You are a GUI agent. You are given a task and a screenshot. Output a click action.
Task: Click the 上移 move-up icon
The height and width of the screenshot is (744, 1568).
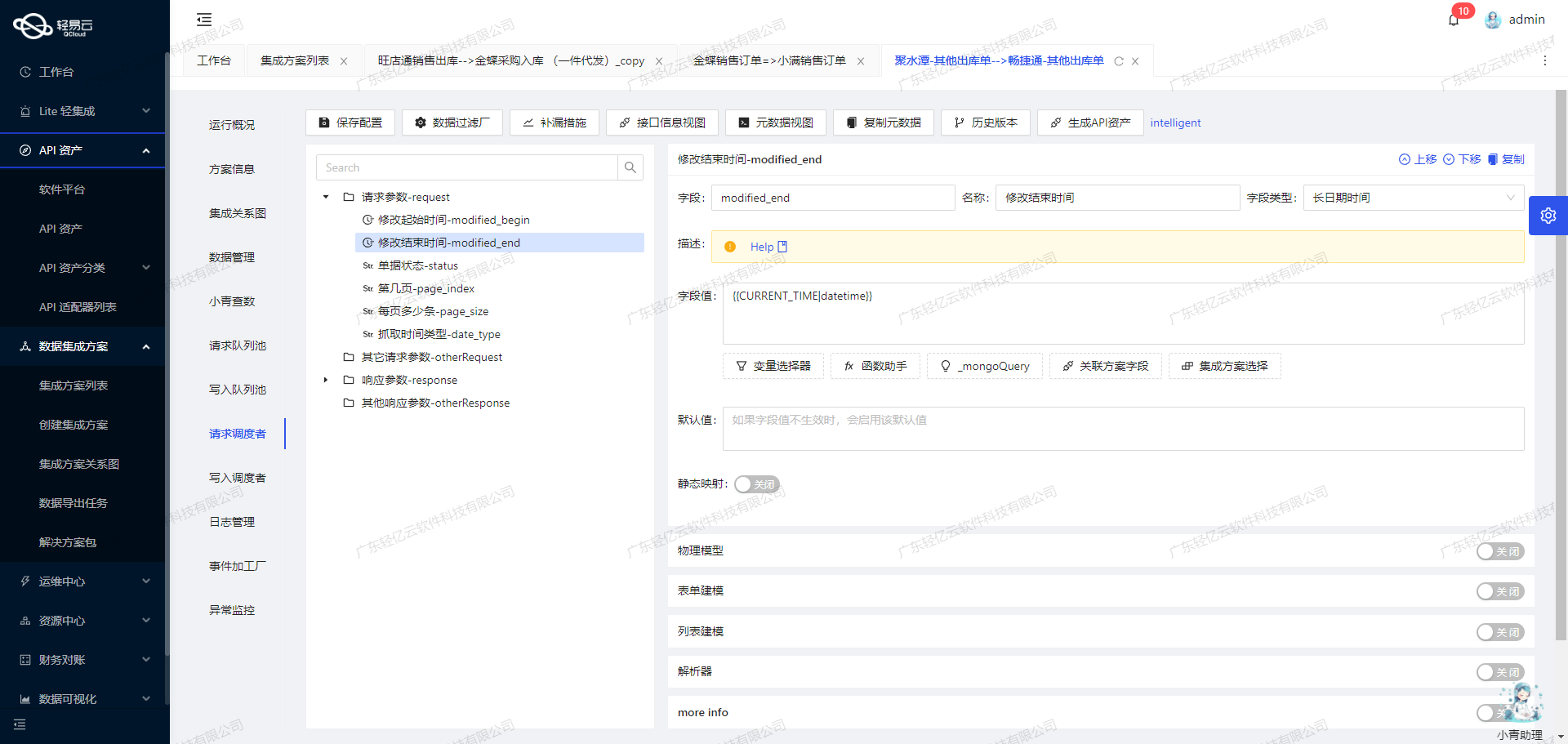1405,159
